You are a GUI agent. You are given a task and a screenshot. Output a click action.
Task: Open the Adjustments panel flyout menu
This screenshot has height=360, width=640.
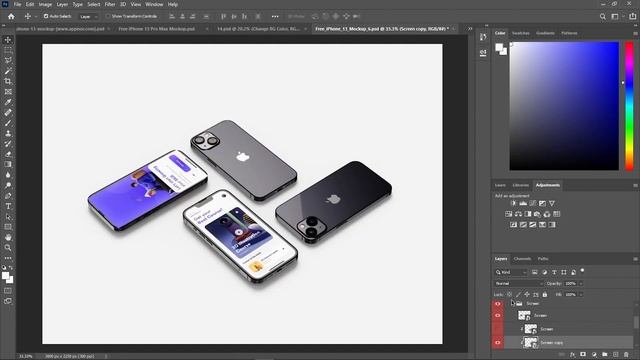point(635,185)
